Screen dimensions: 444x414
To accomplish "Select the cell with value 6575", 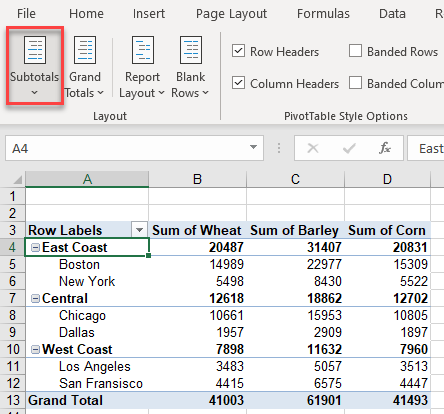I will [x=295, y=383].
